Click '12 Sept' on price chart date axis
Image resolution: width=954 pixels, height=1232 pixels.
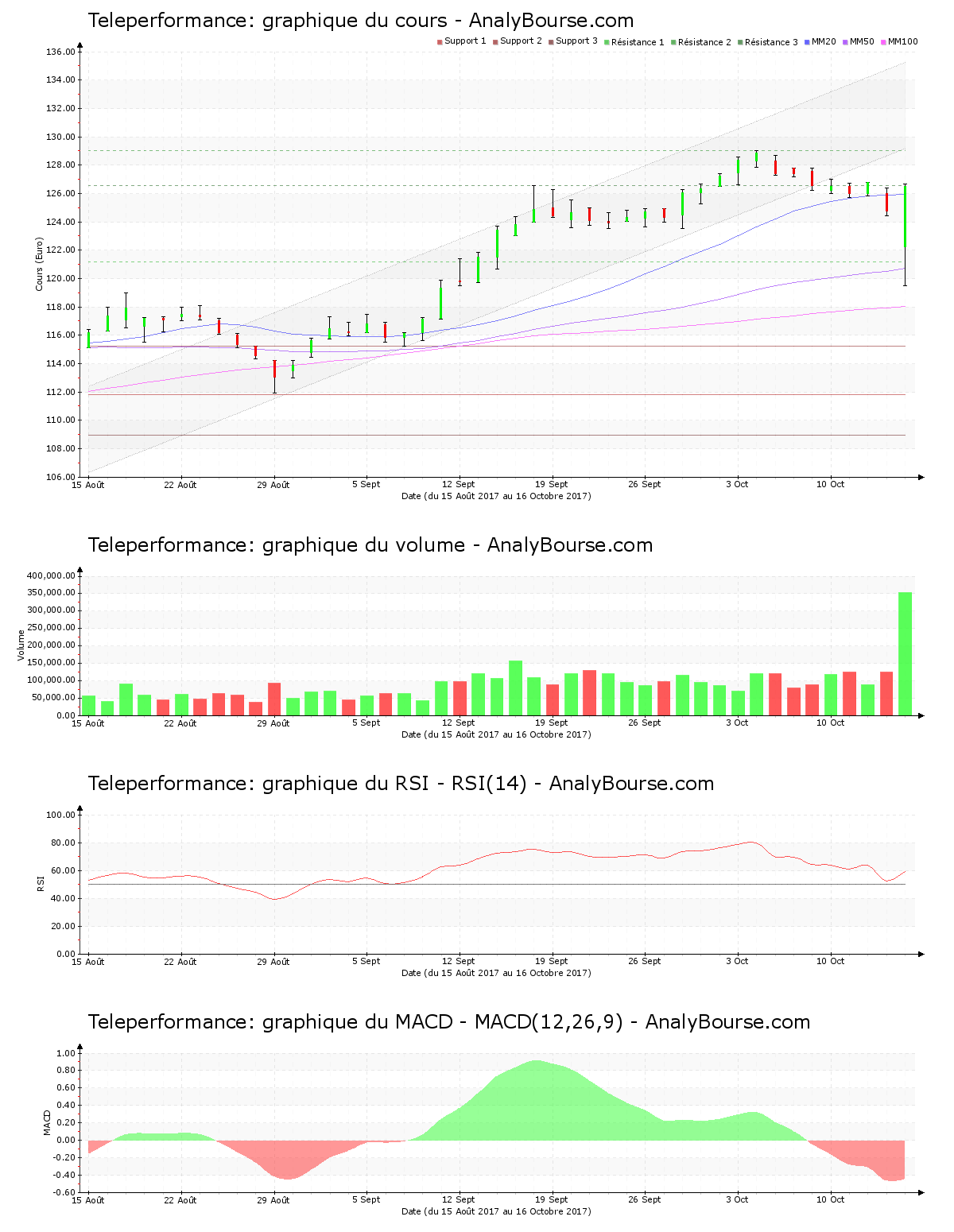pyautogui.click(x=459, y=484)
